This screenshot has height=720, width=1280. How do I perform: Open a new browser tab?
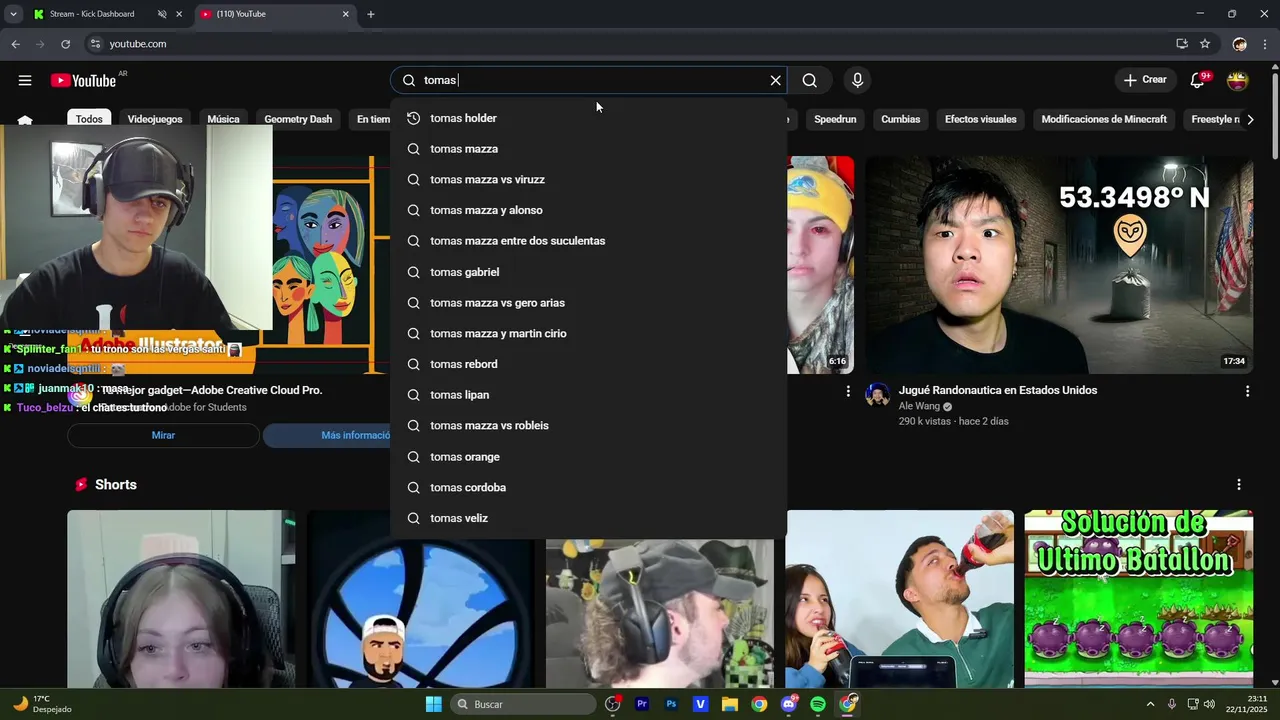(x=371, y=14)
